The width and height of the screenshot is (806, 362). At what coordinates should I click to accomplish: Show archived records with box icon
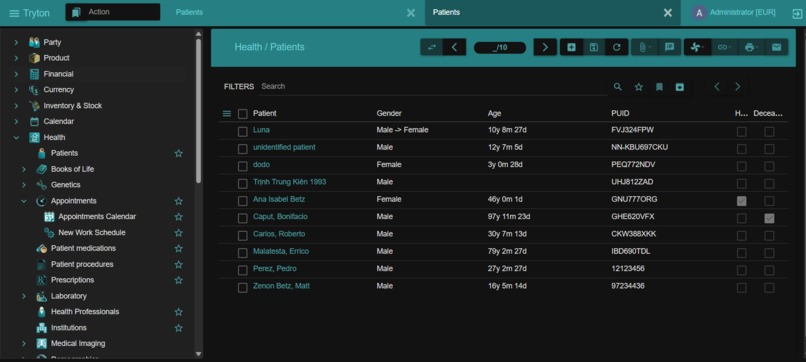point(680,87)
